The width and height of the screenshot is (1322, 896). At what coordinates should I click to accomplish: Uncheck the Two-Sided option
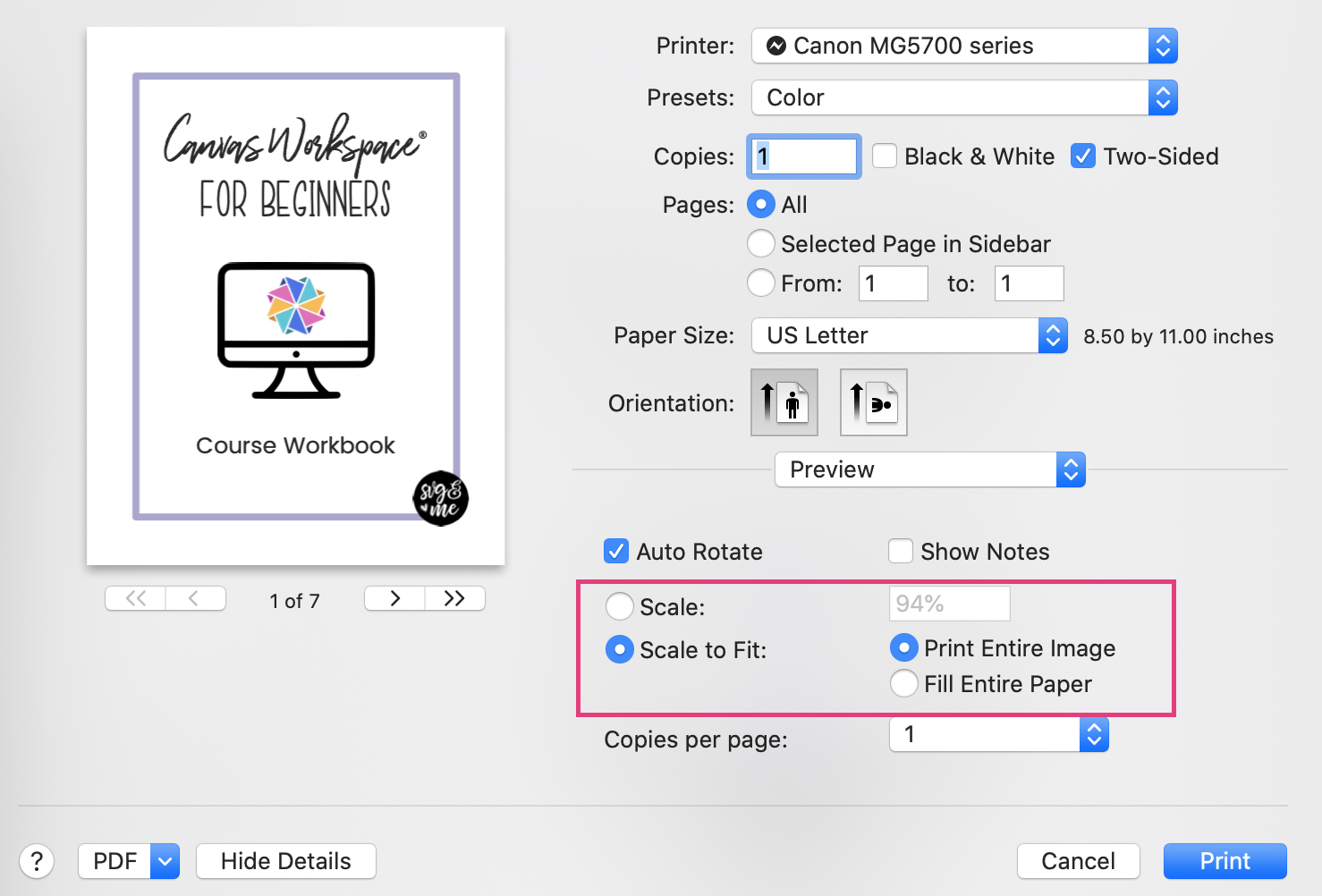(x=1083, y=156)
